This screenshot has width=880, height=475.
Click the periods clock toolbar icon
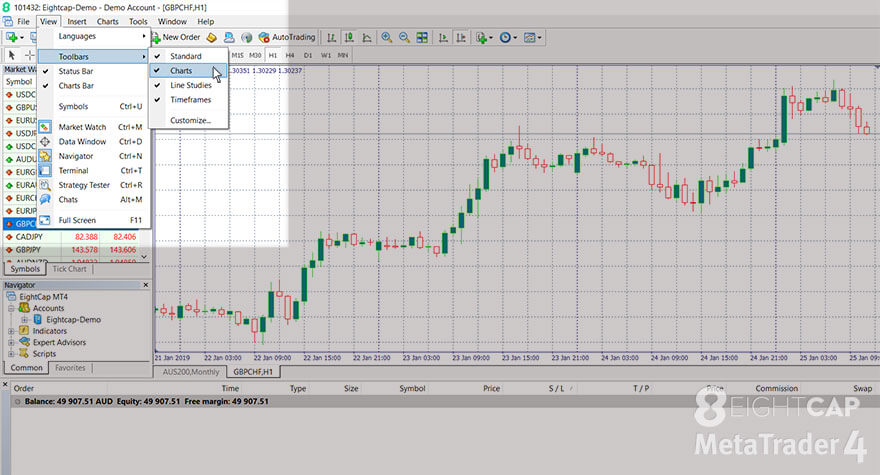coord(505,37)
